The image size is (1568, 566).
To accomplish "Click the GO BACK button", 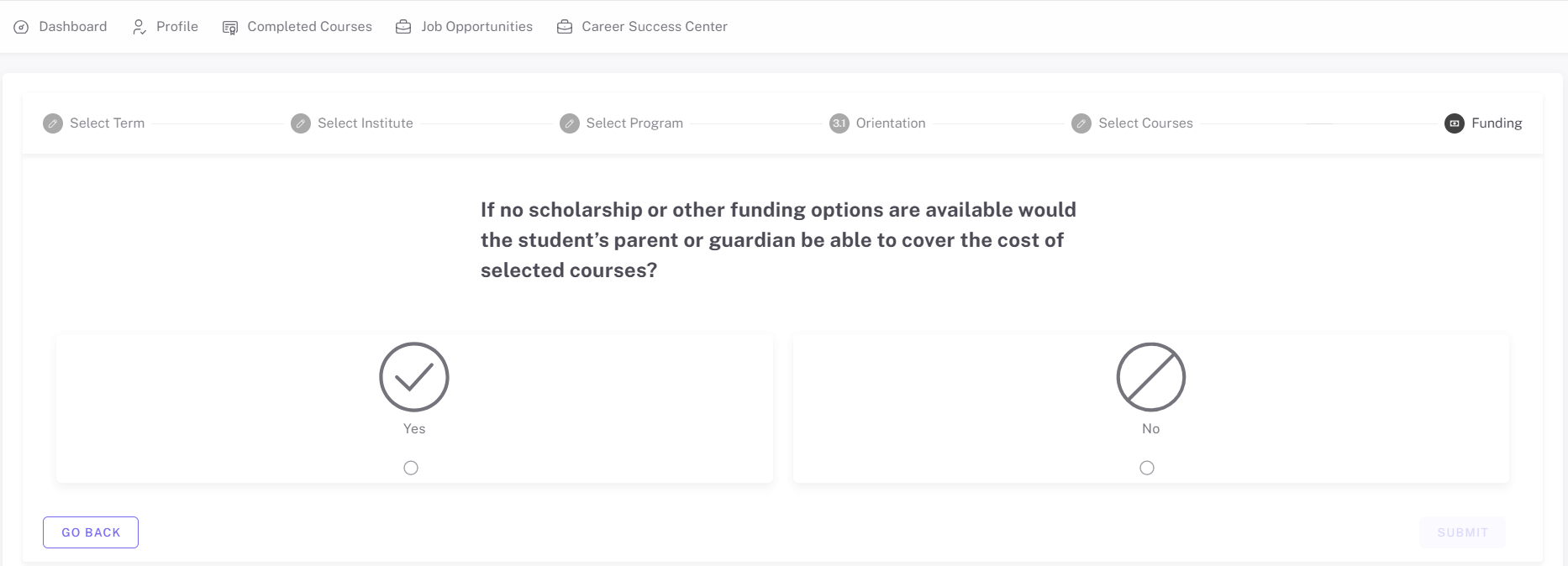I will tap(90, 532).
